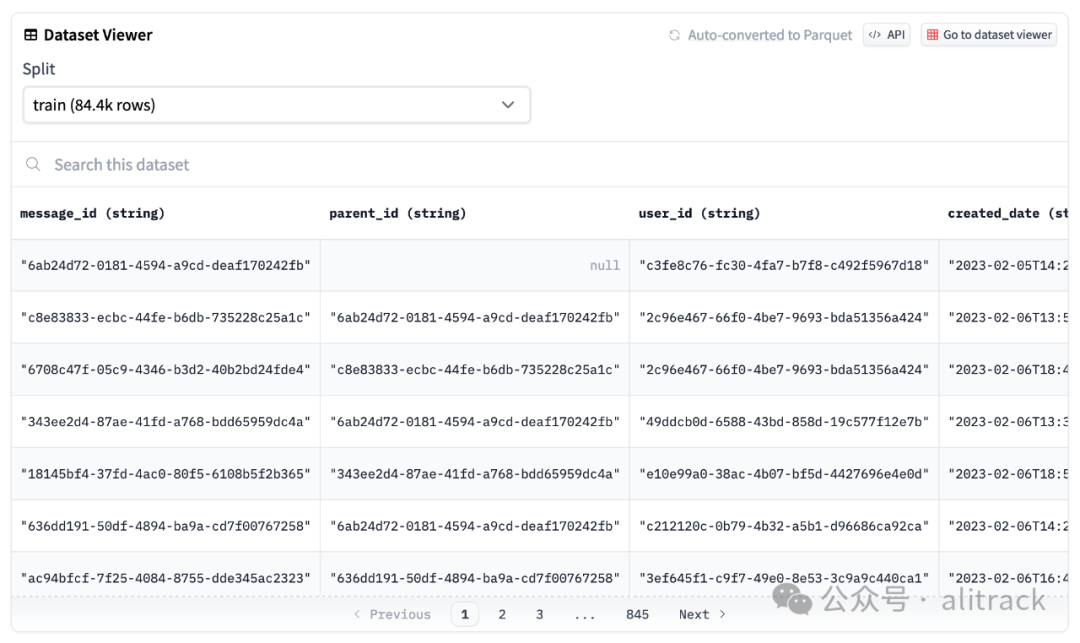
Task: Jump to page 3
Action: coord(539,614)
